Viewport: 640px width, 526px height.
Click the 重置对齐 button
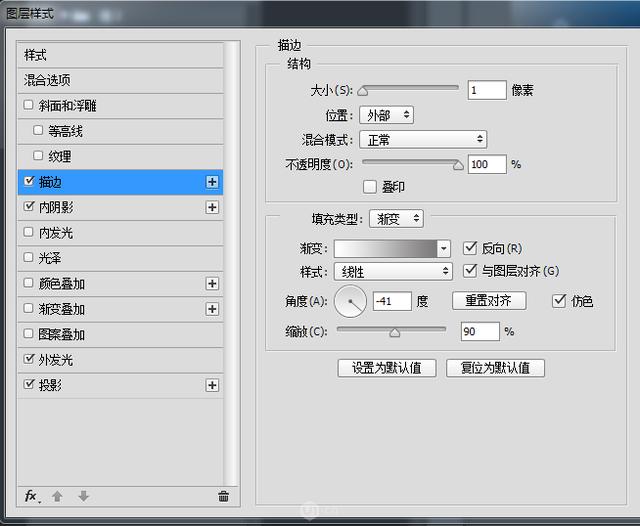pyautogui.click(x=489, y=301)
